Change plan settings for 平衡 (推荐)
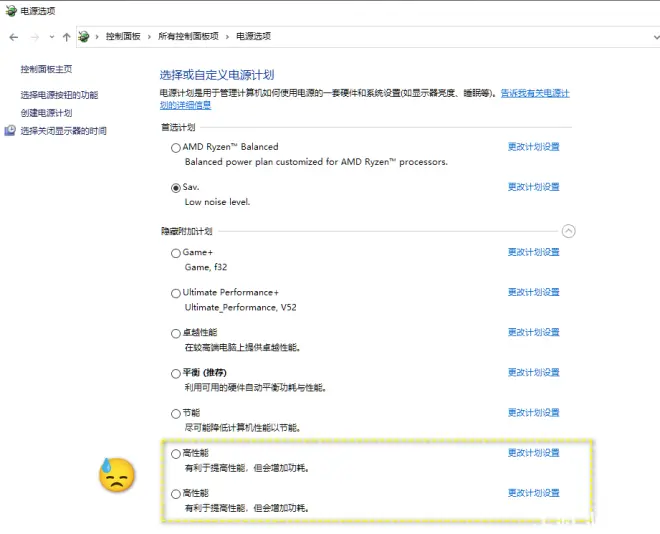 tap(534, 372)
